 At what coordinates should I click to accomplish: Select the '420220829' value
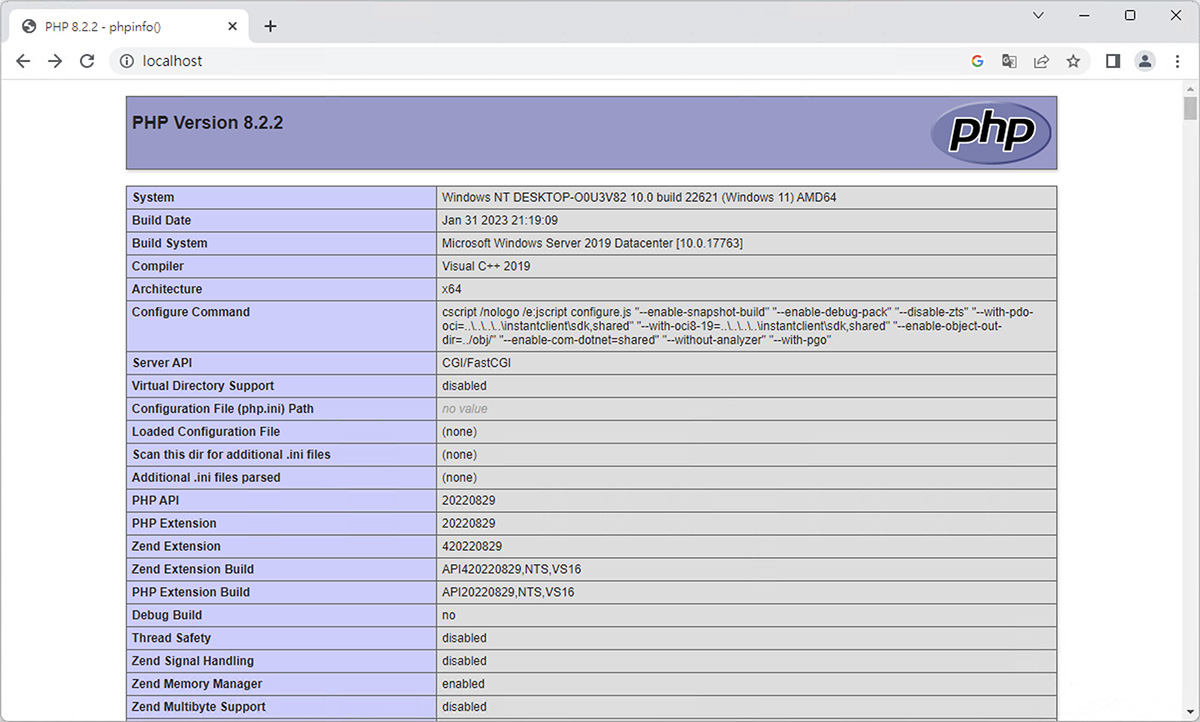472,547
